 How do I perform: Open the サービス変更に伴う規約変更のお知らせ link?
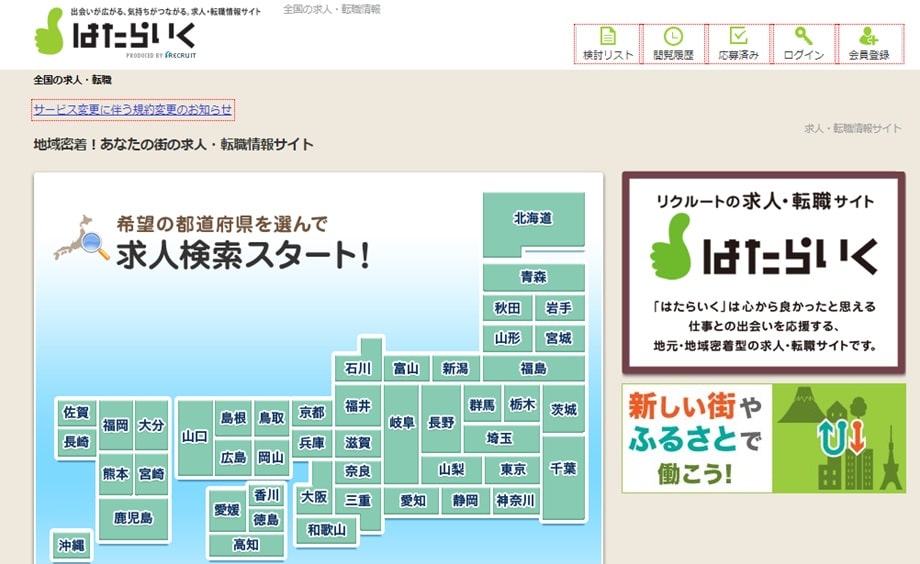click(x=133, y=110)
